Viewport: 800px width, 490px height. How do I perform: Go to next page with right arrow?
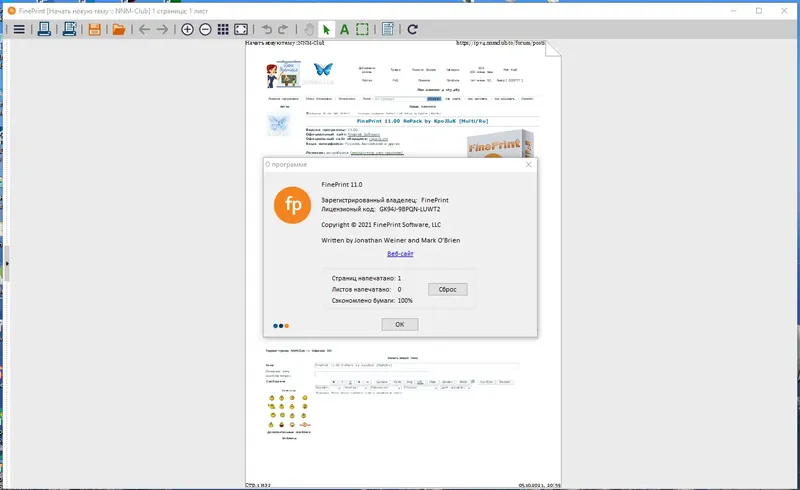tap(162, 30)
